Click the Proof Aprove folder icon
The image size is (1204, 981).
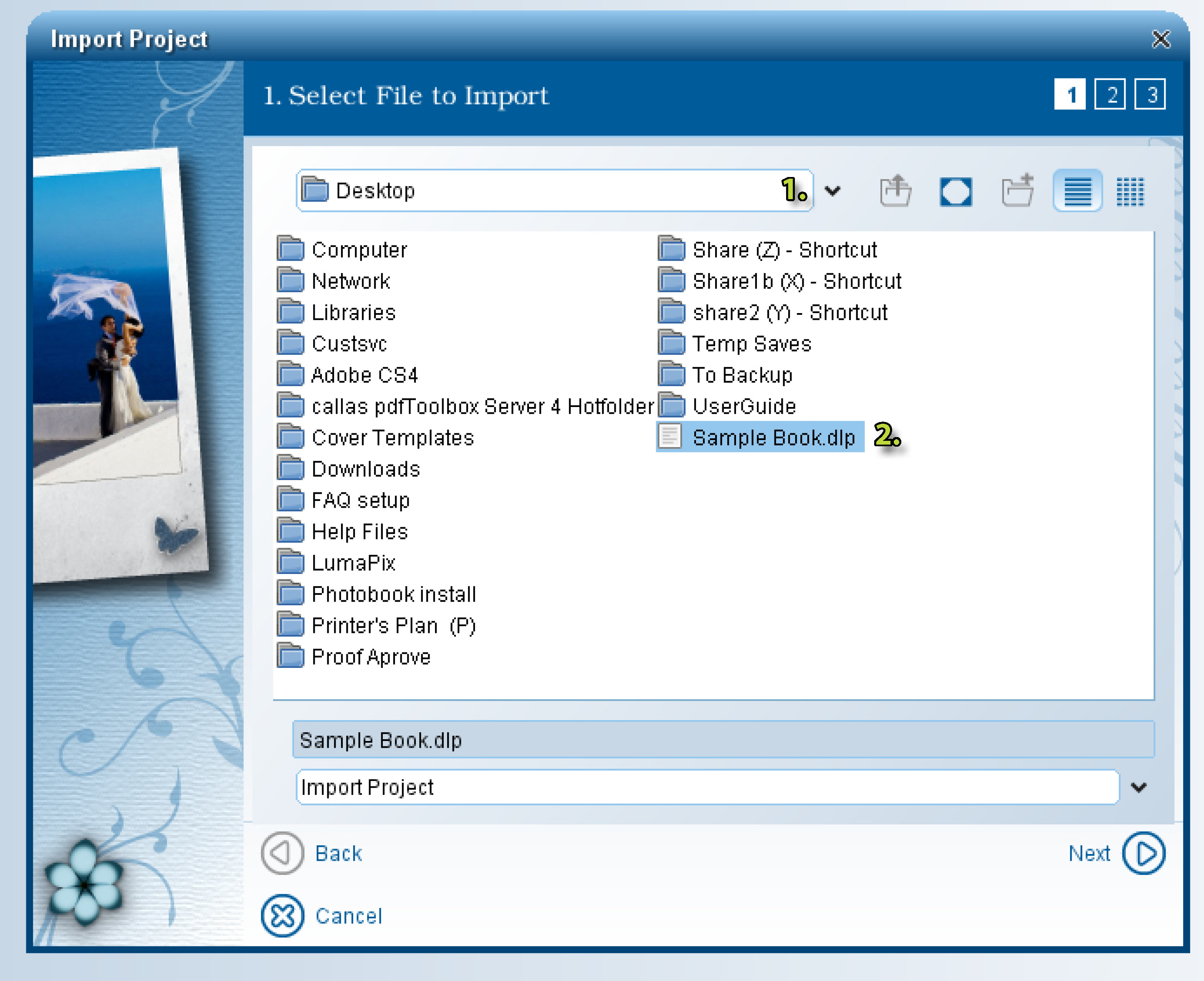291,656
